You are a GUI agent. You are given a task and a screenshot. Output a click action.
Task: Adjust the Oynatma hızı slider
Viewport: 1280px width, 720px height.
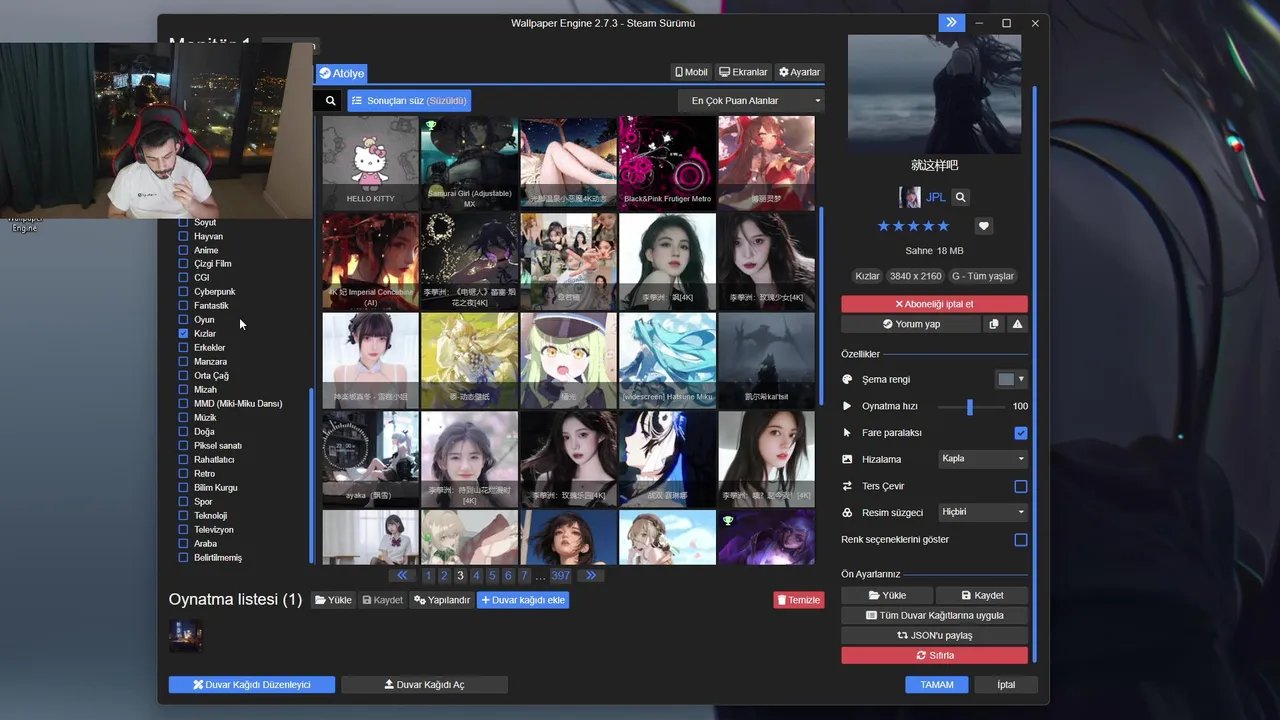tap(969, 406)
